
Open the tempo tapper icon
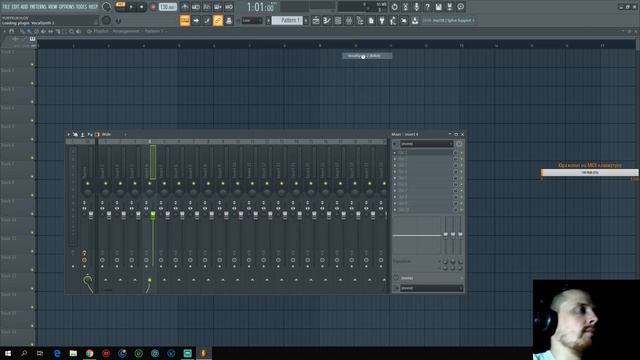(x=393, y=20)
